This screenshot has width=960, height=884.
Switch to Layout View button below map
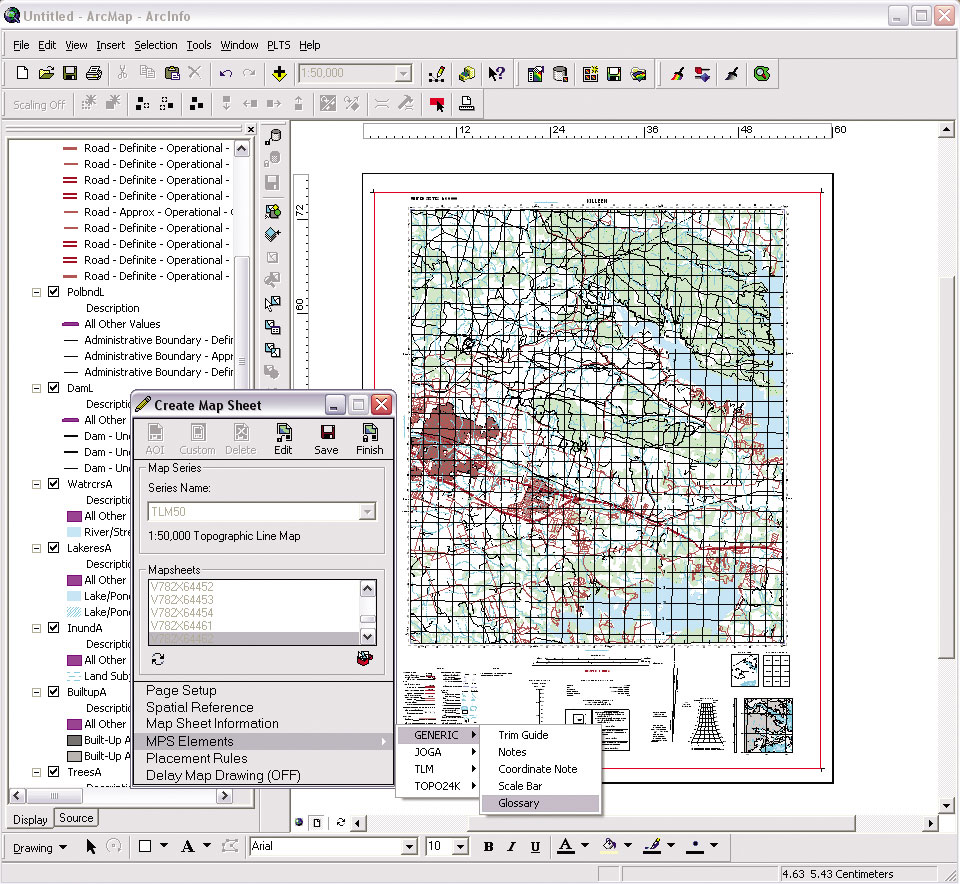(x=317, y=823)
